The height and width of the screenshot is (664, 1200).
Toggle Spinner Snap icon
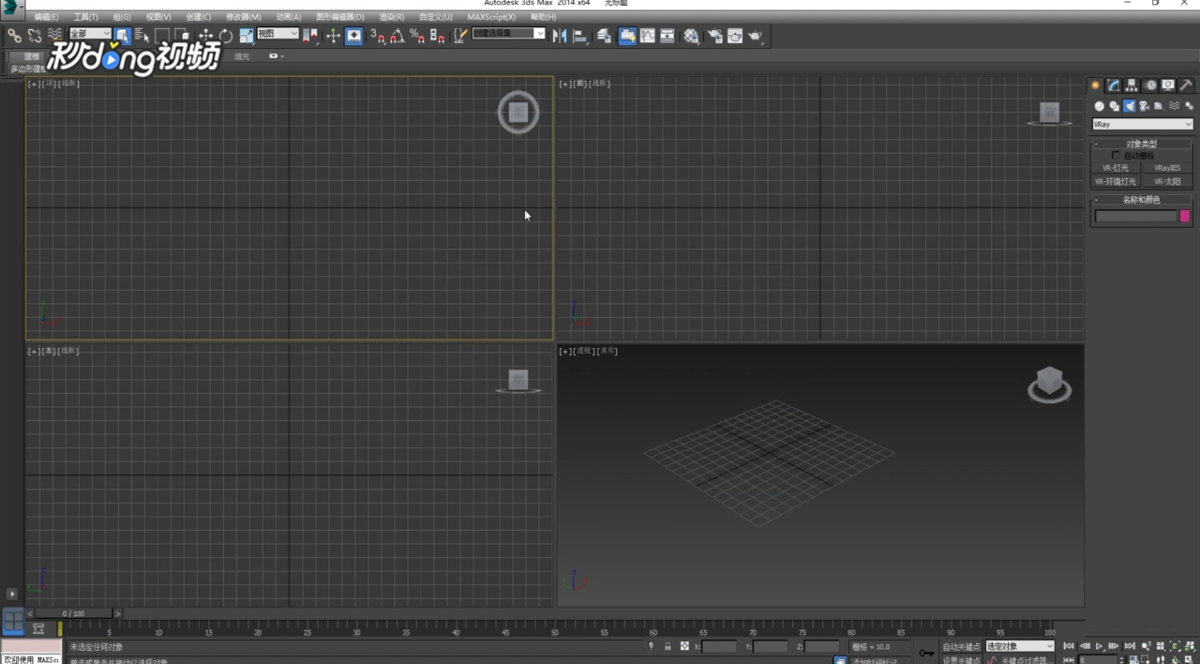click(437, 36)
